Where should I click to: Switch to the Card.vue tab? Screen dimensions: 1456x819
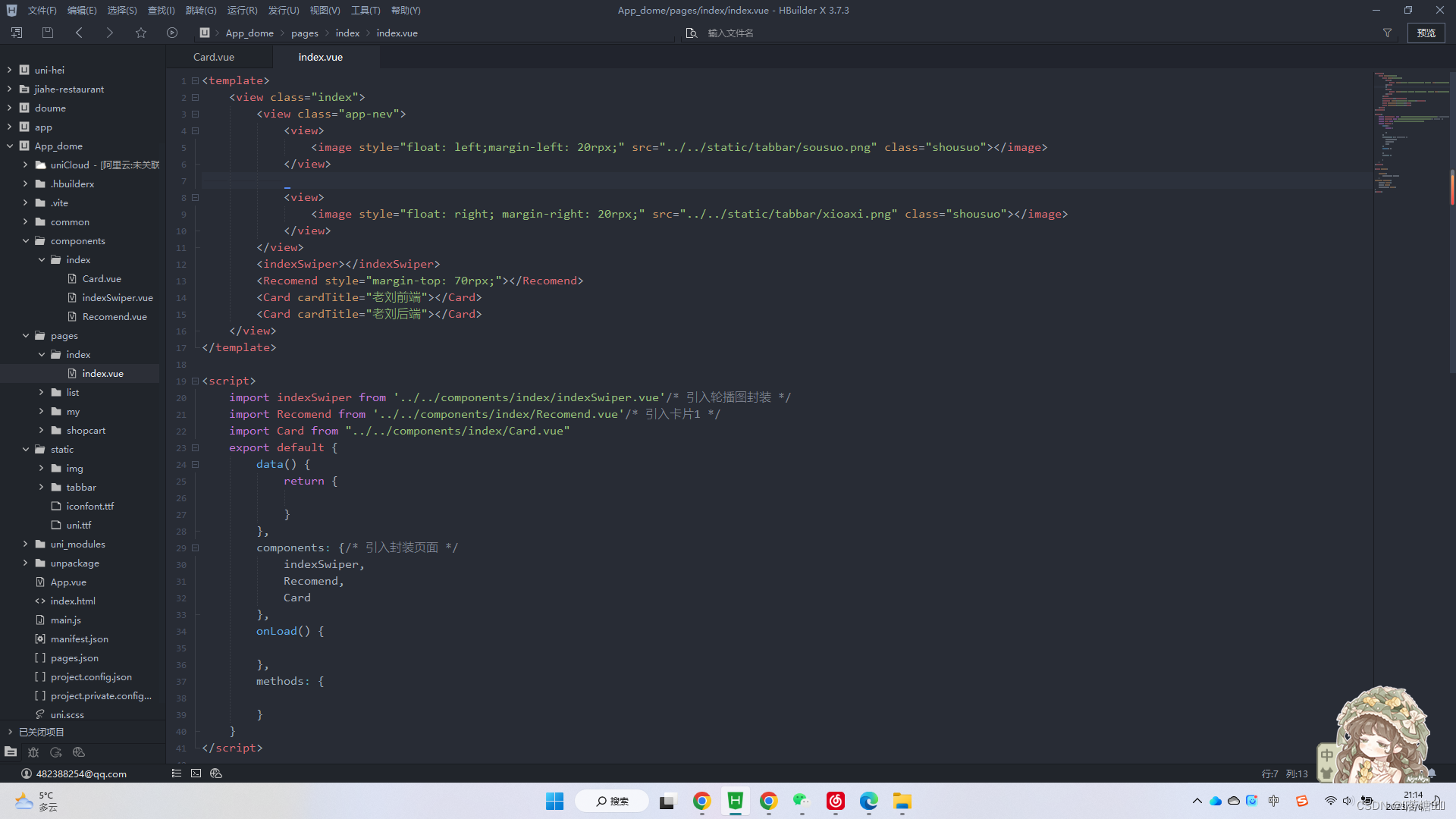214,57
